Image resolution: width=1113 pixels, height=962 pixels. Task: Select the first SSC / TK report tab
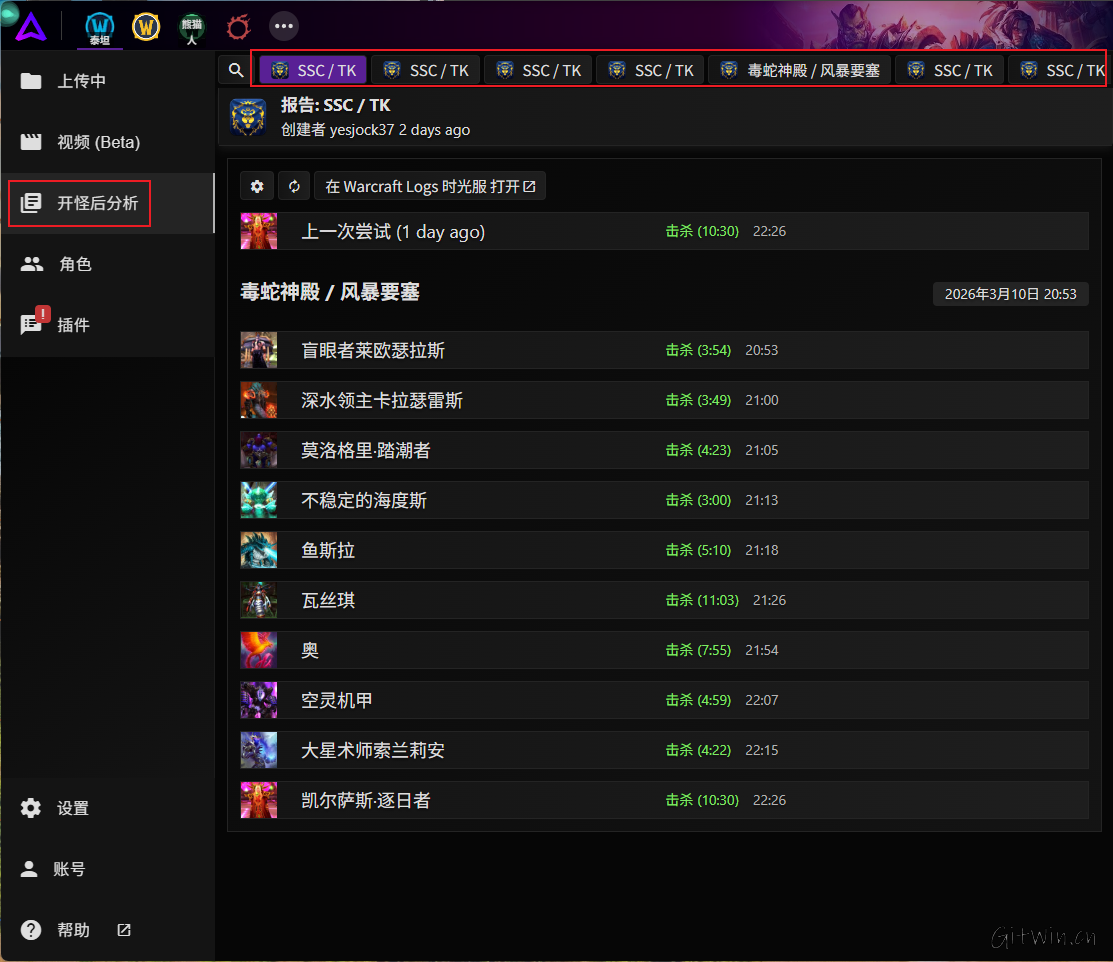pos(311,70)
